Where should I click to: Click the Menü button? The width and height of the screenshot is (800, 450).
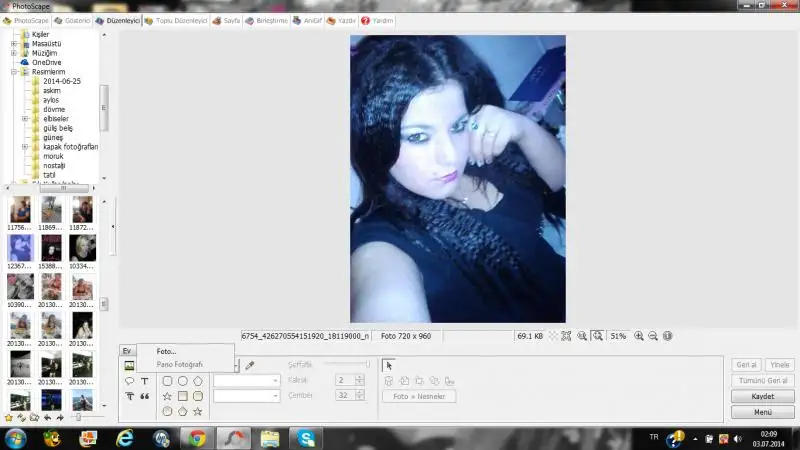coord(762,411)
